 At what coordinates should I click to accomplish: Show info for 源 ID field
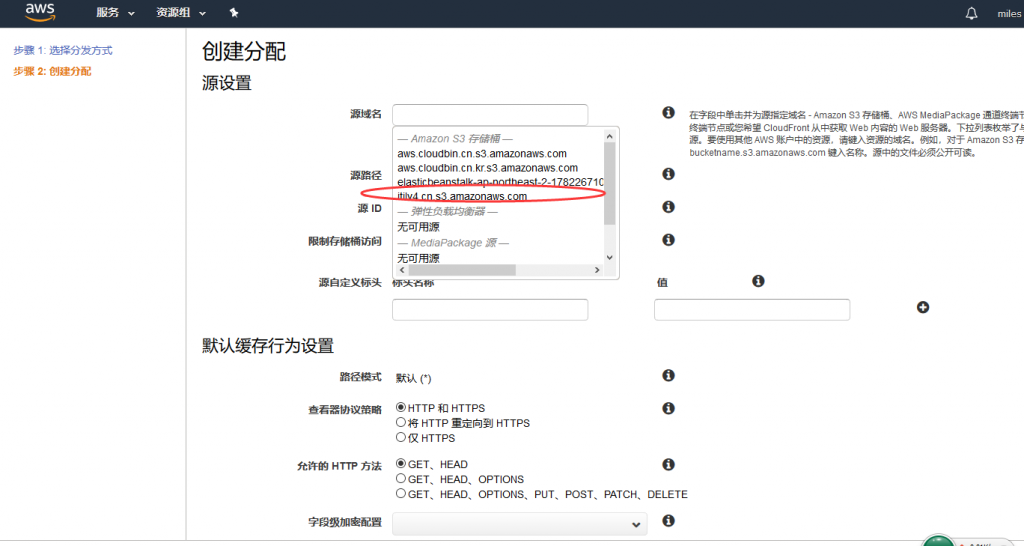click(x=668, y=206)
